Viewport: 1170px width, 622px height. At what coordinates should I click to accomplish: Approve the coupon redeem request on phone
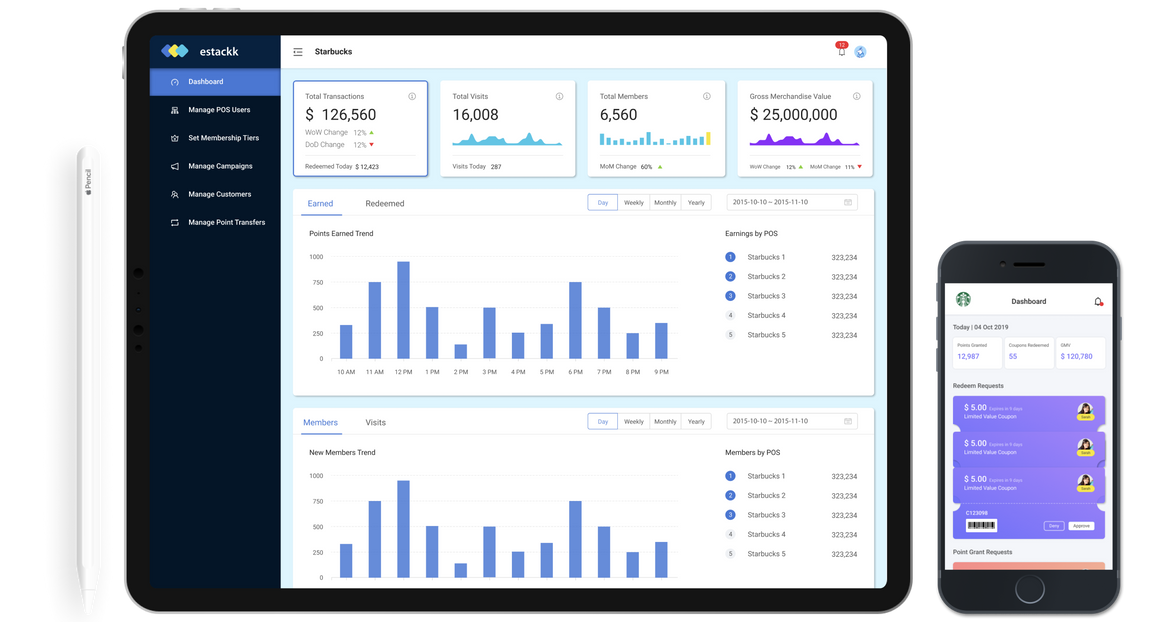[x=1081, y=526]
